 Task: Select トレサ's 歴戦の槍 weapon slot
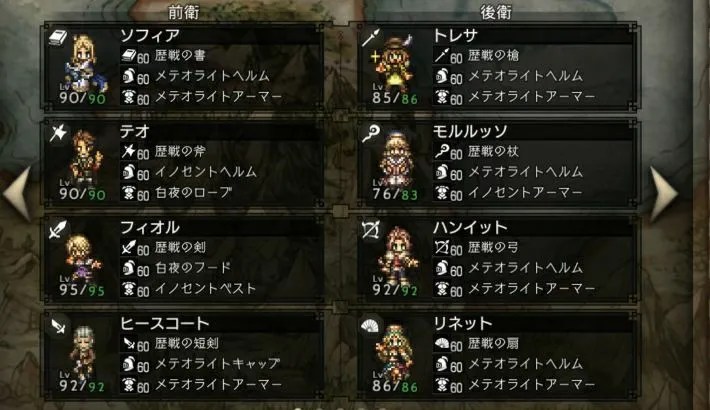coord(533,56)
